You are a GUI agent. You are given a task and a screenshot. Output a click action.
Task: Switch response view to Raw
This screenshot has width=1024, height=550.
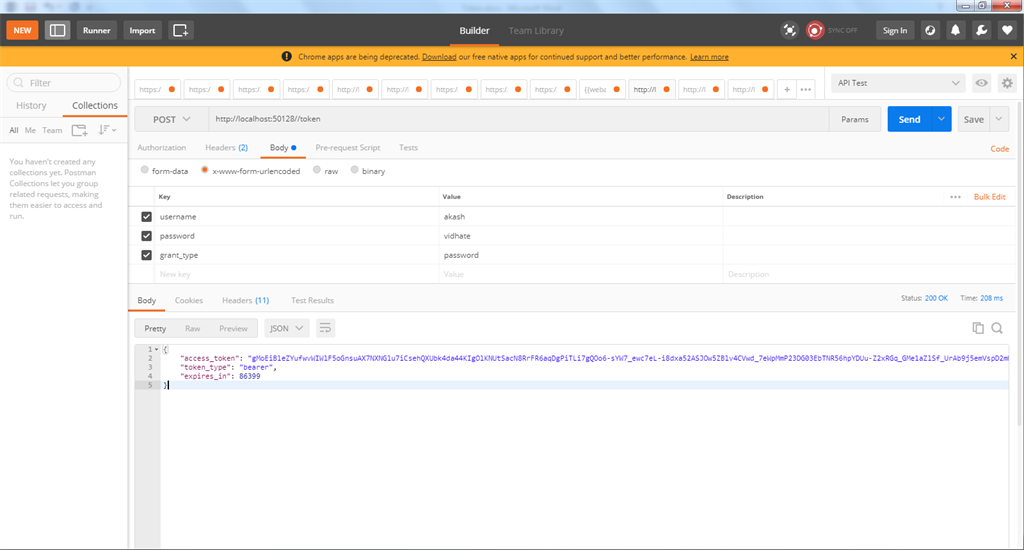(x=193, y=329)
